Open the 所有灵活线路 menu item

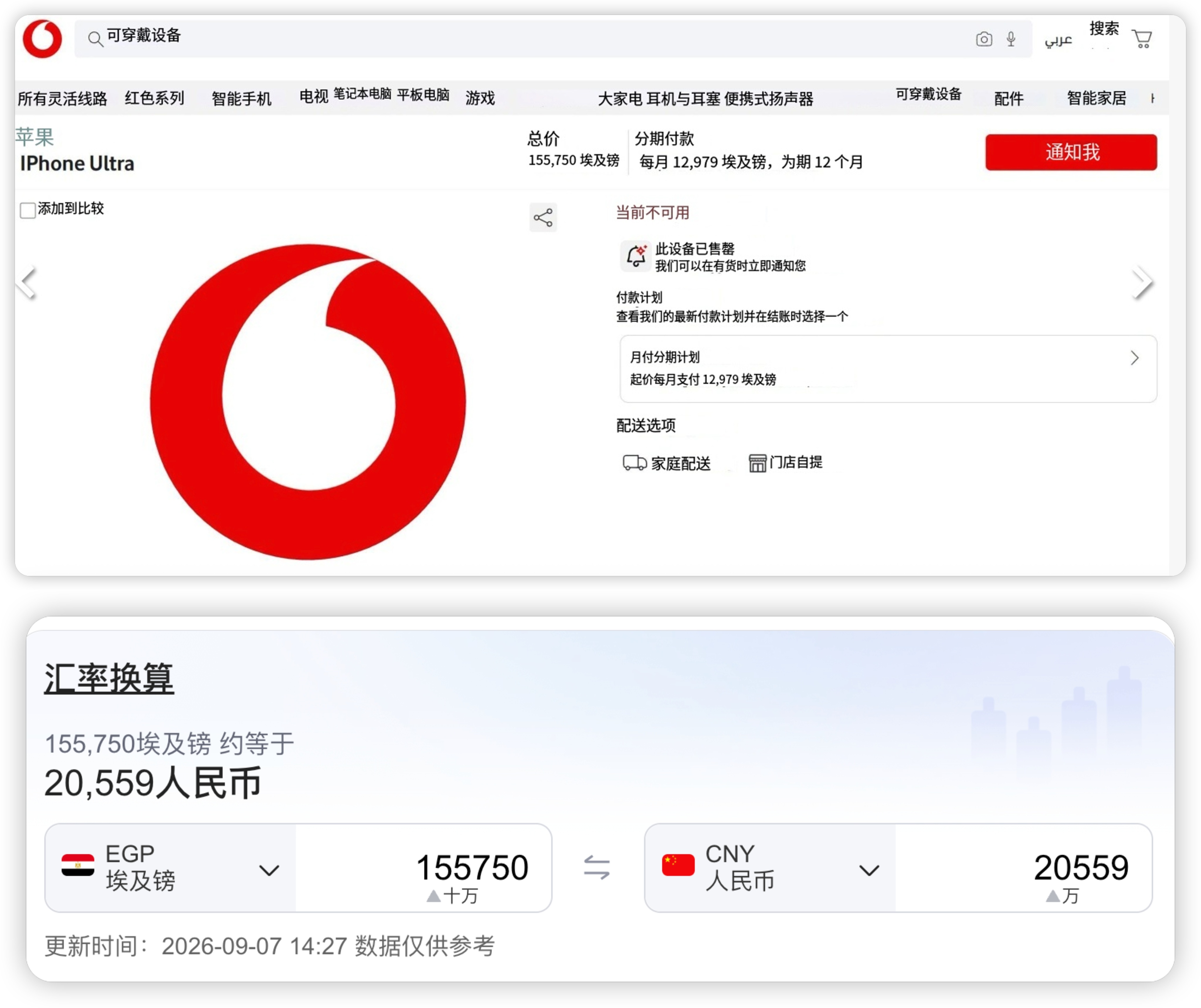click(62, 99)
